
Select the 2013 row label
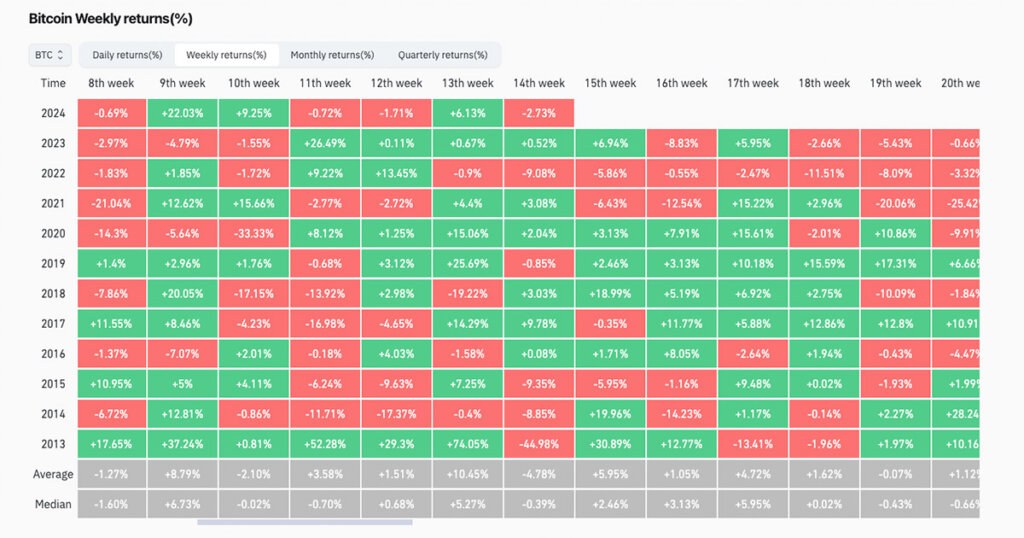(x=54, y=444)
